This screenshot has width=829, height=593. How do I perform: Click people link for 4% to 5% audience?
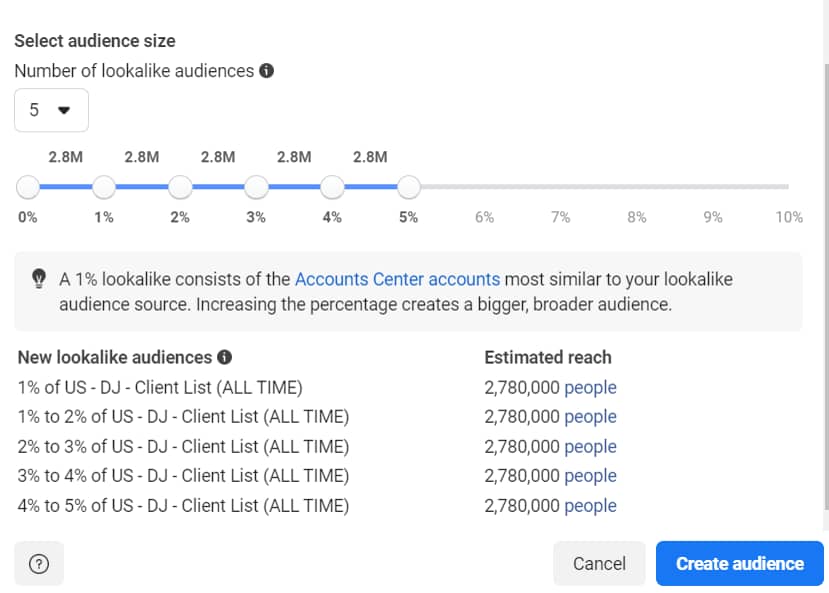tap(591, 506)
